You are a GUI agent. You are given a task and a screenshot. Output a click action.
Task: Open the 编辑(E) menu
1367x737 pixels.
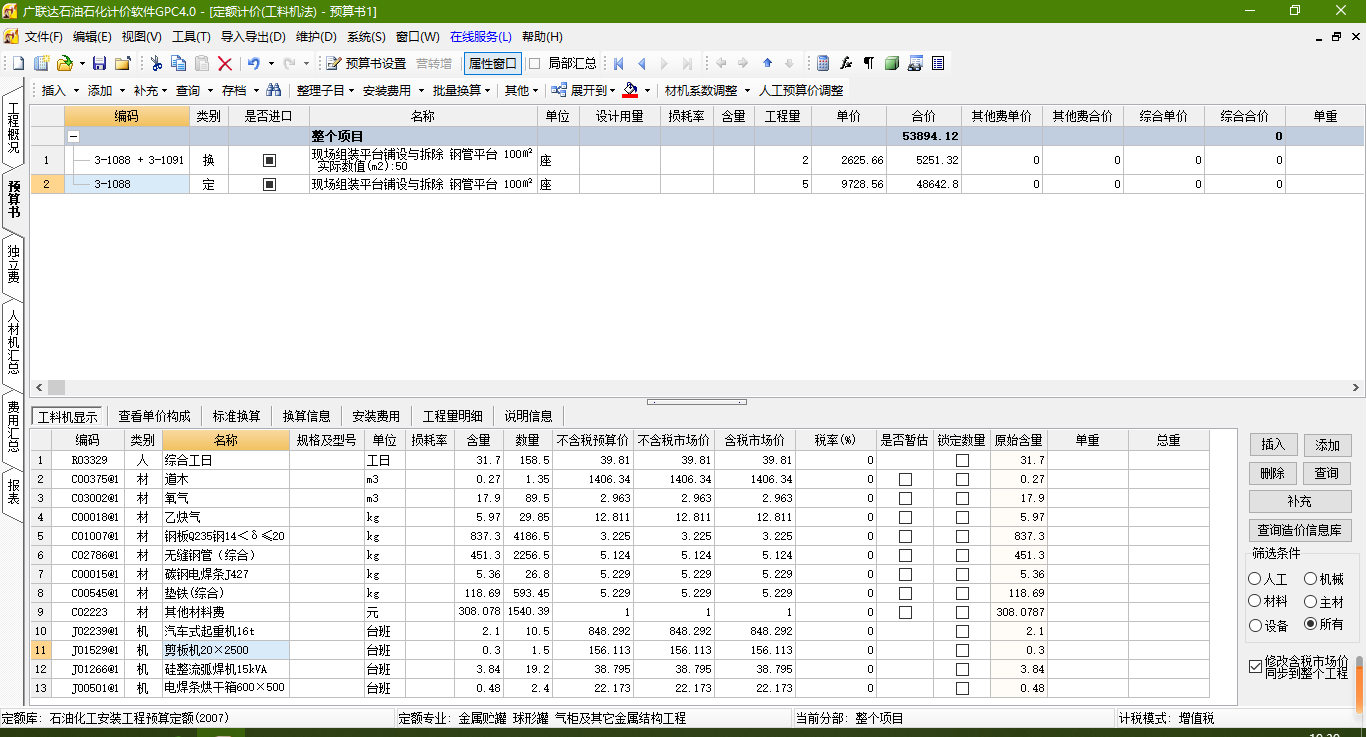tap(93, 37)
